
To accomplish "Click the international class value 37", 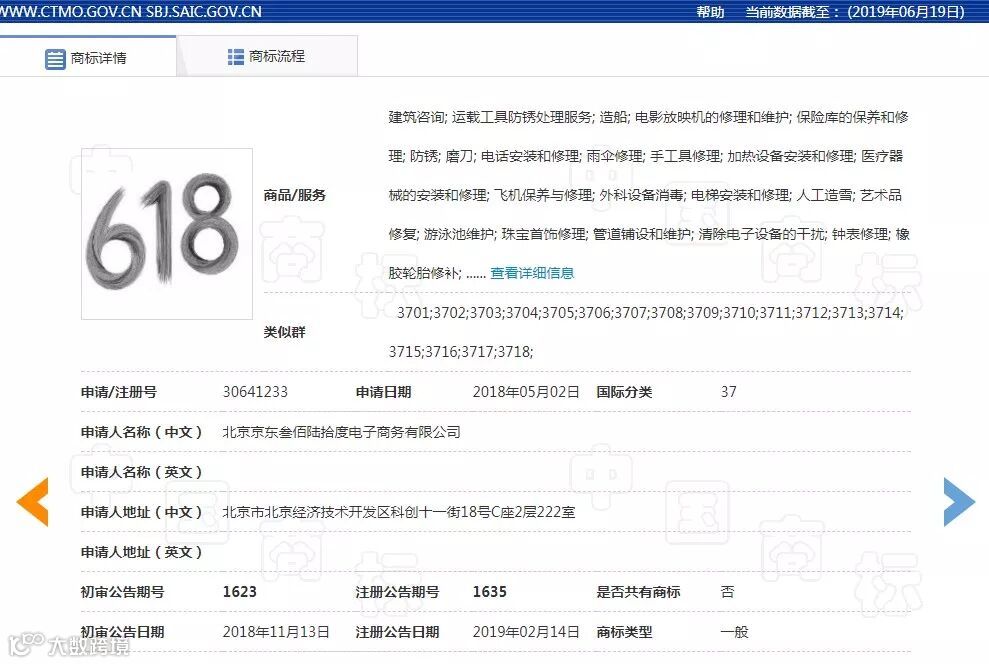I will point(729,392).
